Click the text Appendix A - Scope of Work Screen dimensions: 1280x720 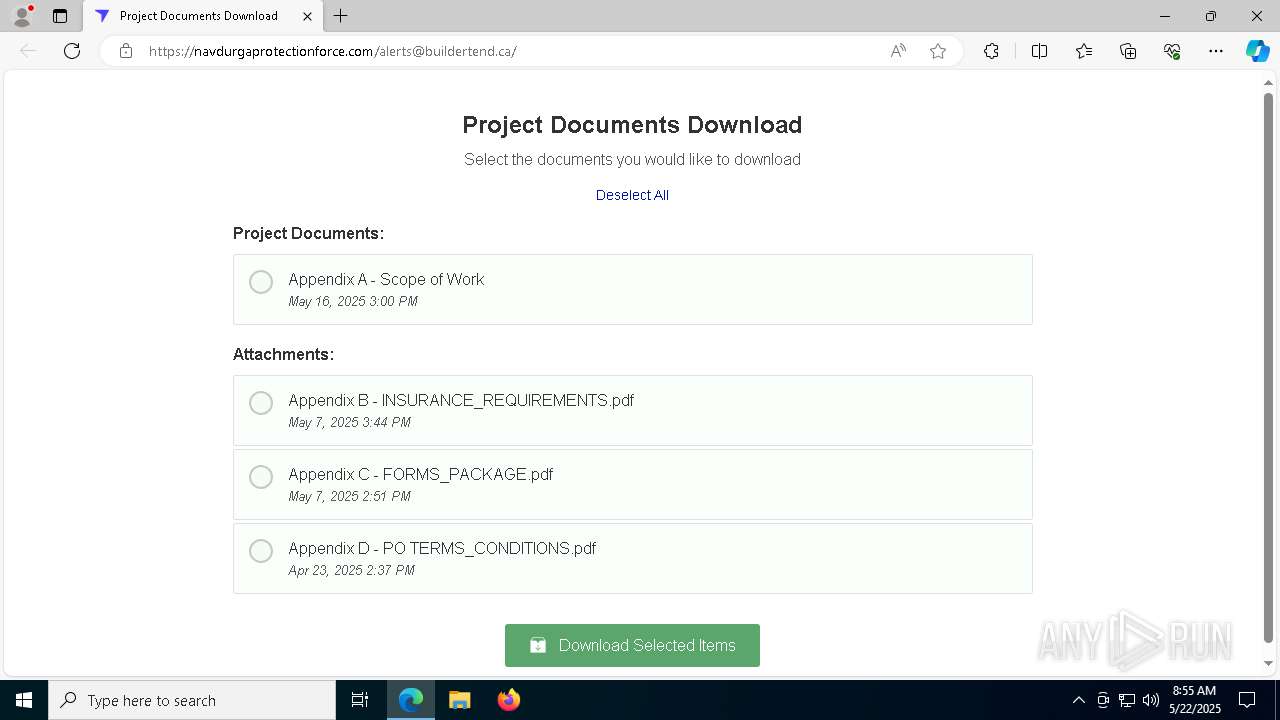[x=386, y=279]
